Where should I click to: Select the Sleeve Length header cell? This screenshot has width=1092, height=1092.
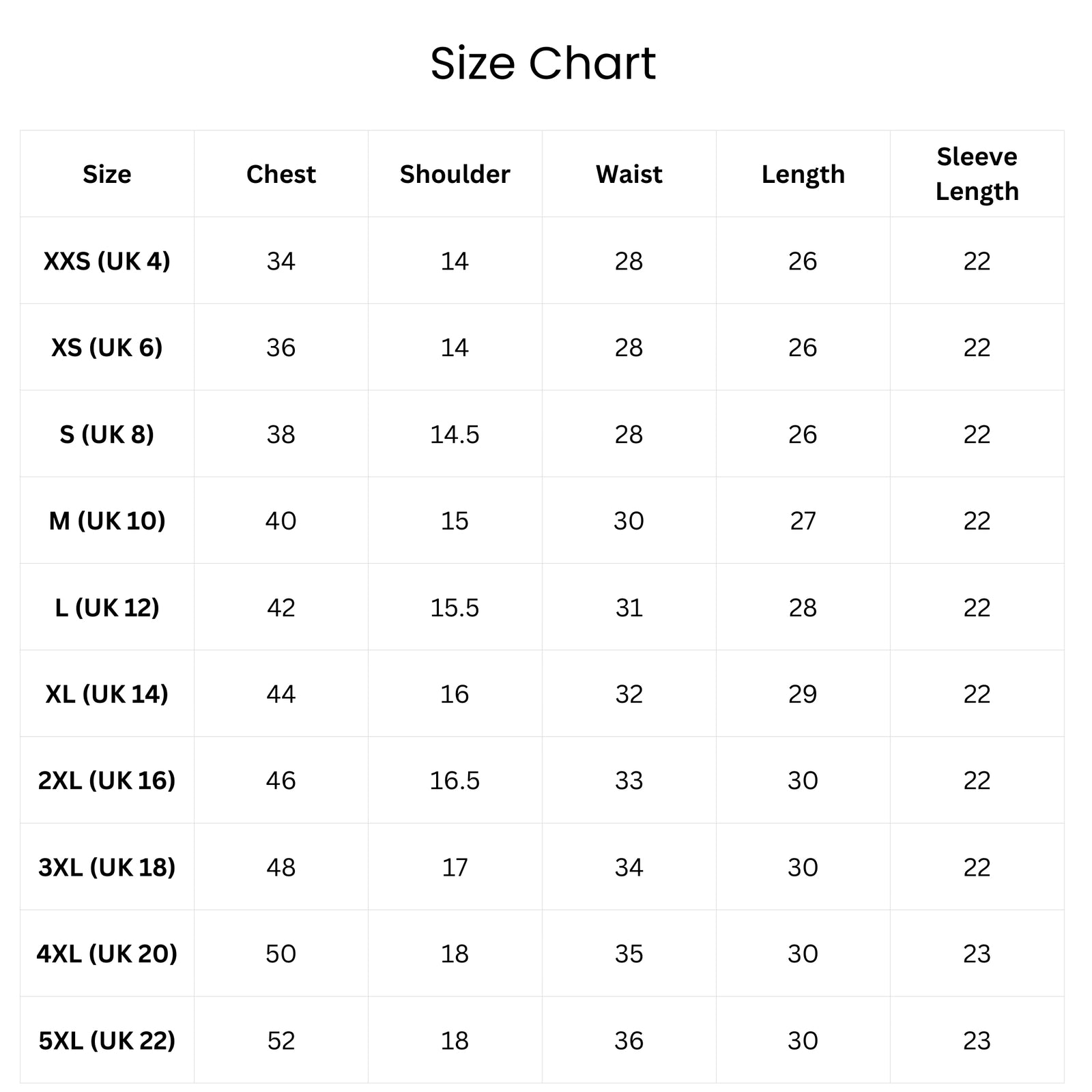click(977, 174)
